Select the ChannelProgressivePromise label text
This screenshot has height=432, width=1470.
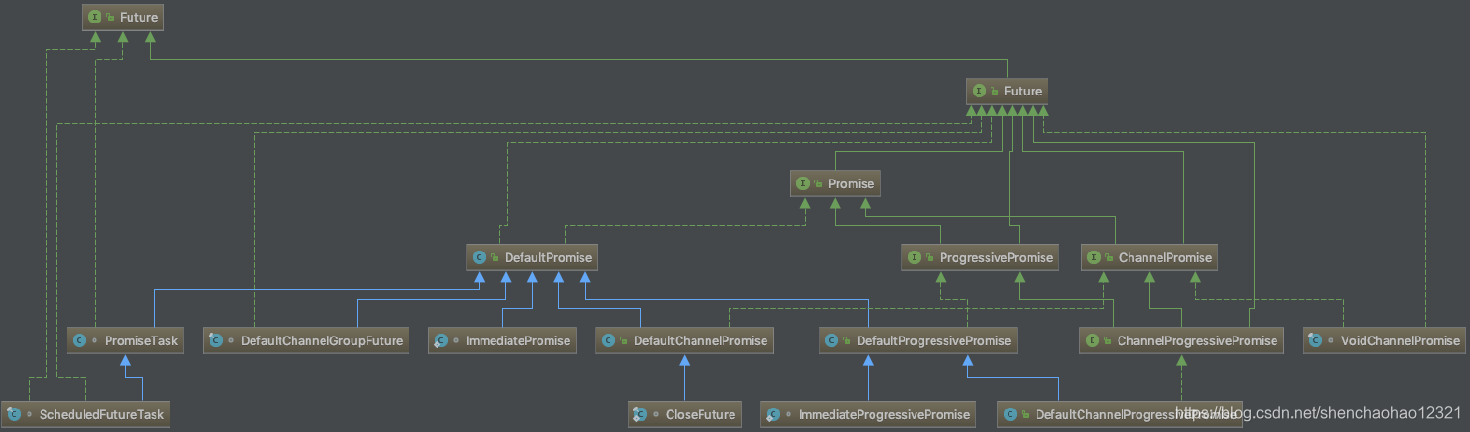tap(1197, 340)
